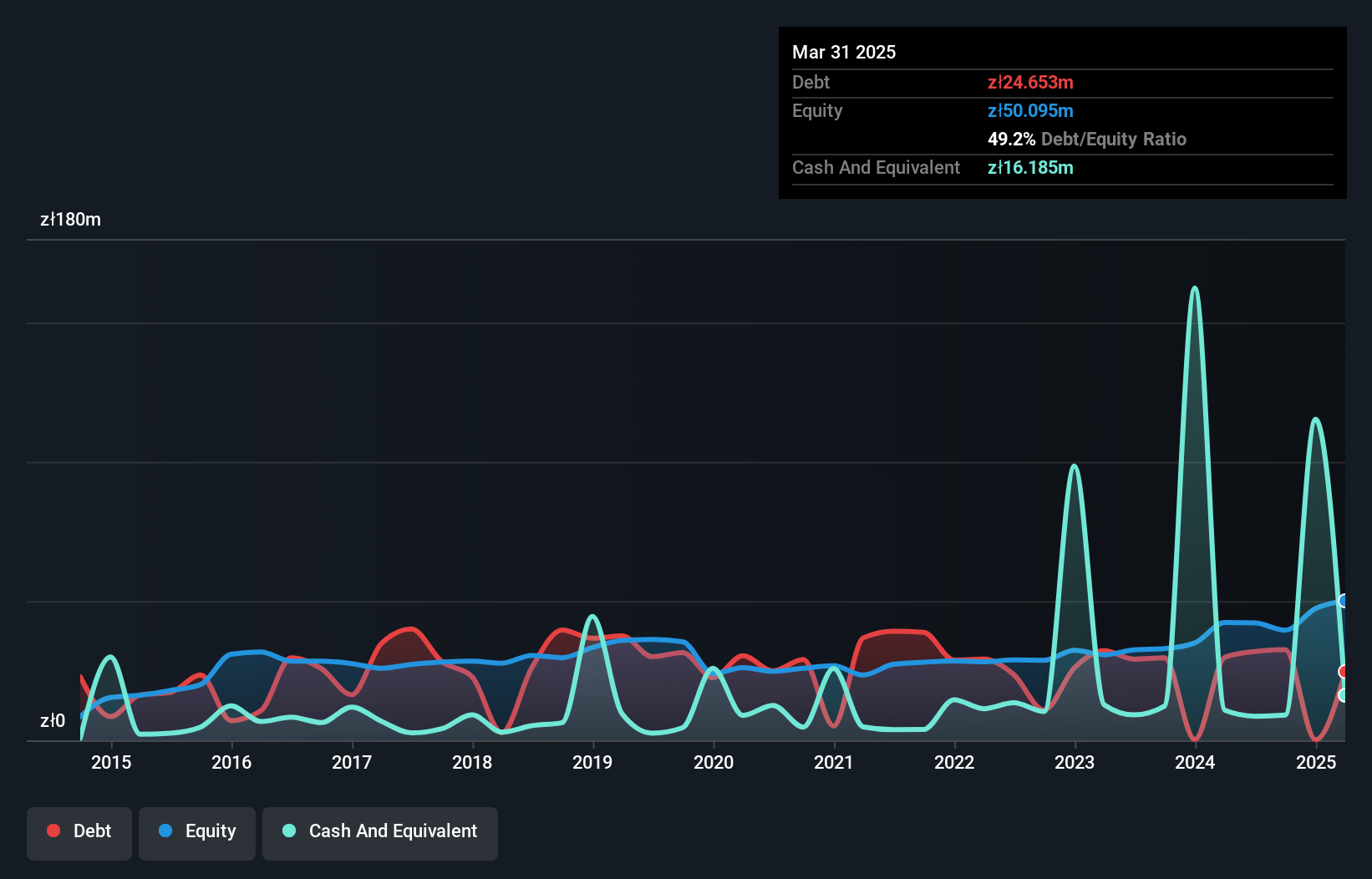This screenshot has width=1372, height=879.
Task: Click the teal Cash endpoint marker
Action: (1344, 695)
